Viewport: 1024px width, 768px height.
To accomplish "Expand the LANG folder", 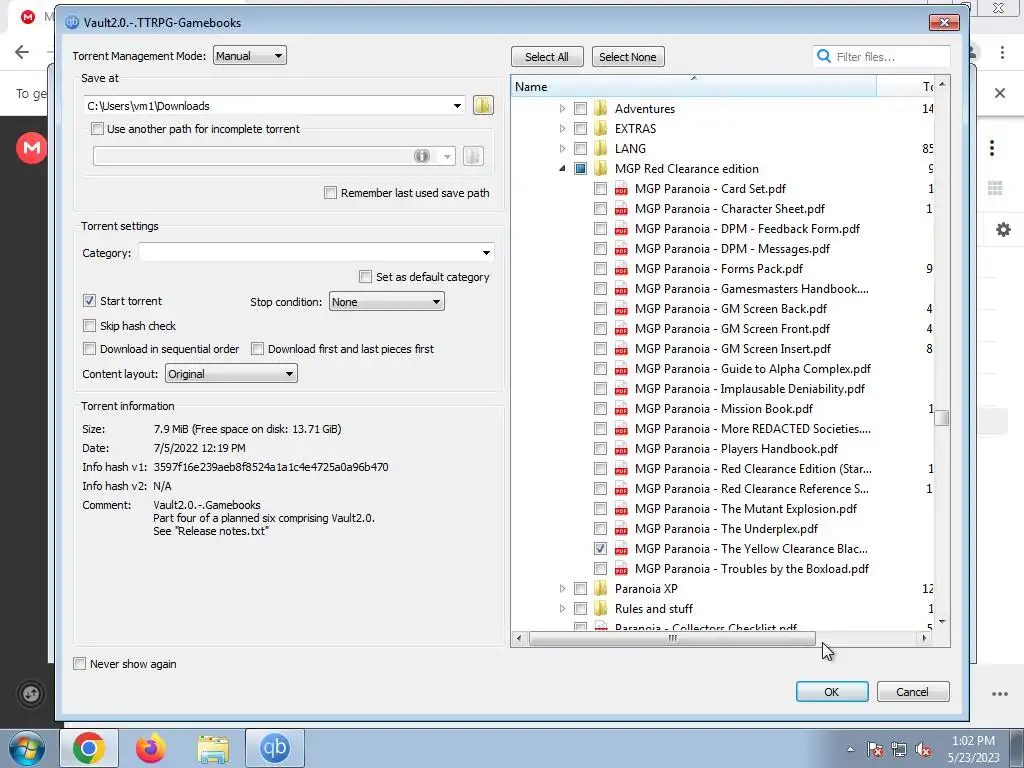I will point(562,148).
